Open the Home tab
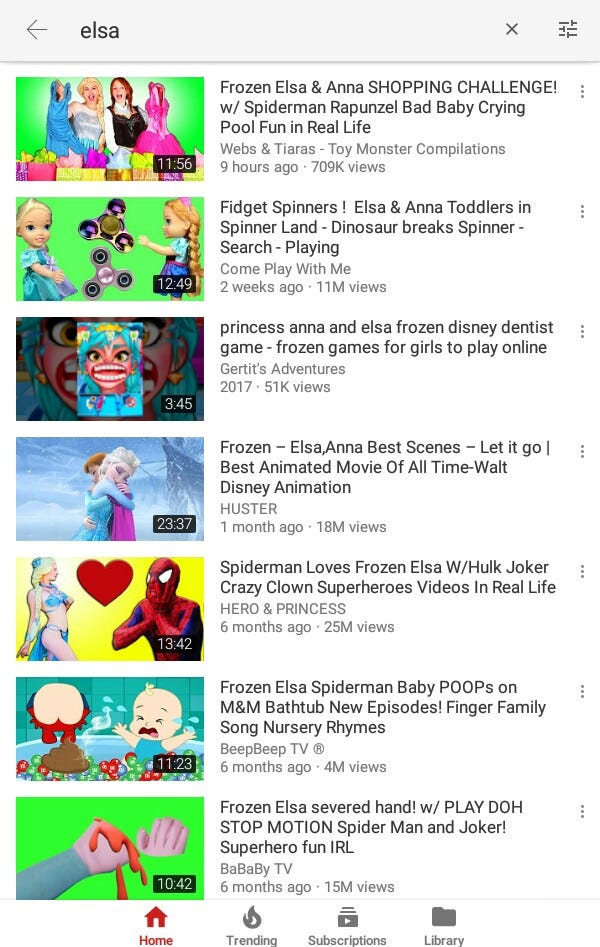 click(156, 925)
